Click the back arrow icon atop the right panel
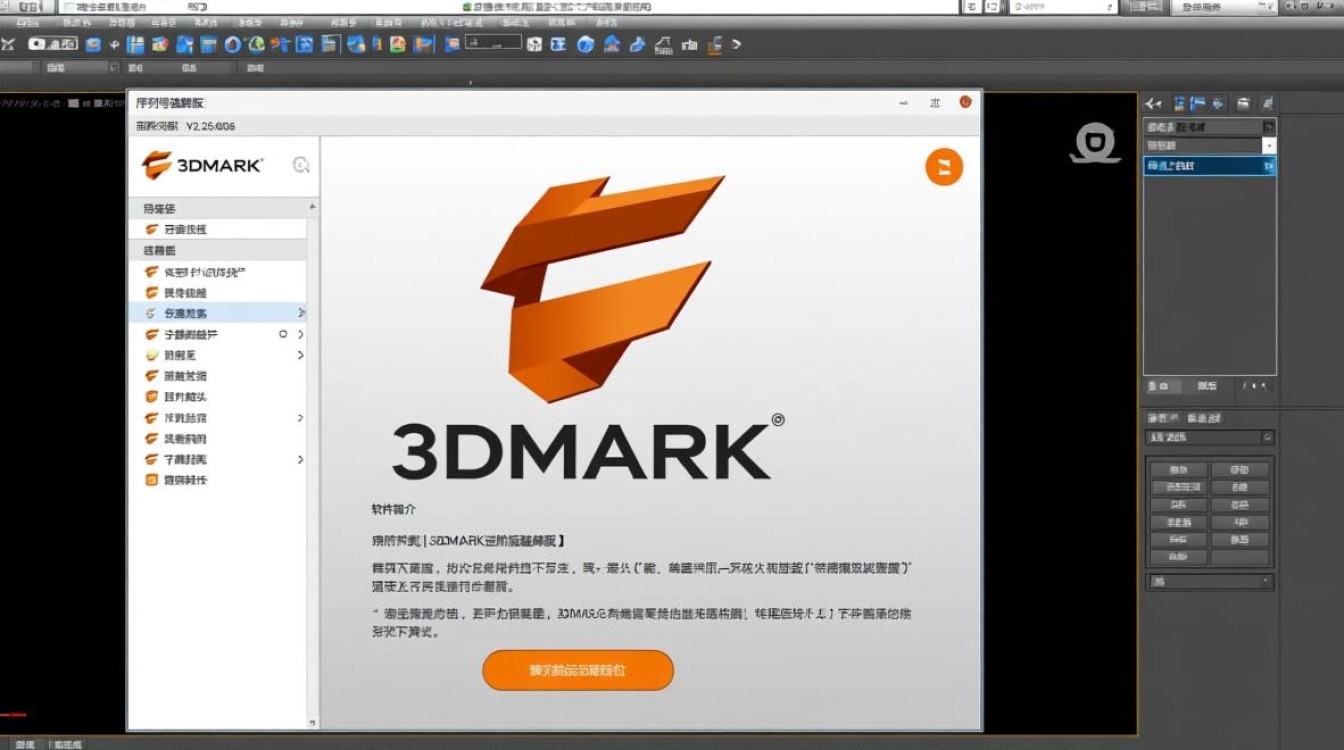The image size is (1344, 750). coord(1152,104)
